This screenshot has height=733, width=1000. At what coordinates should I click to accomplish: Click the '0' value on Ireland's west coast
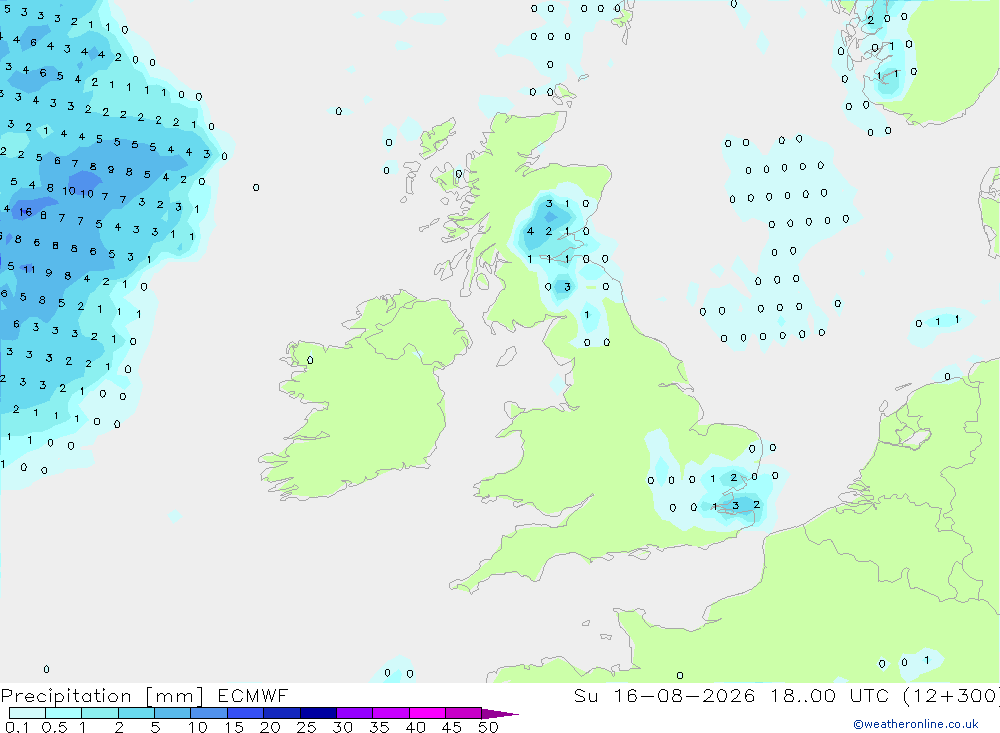[310, 360]
